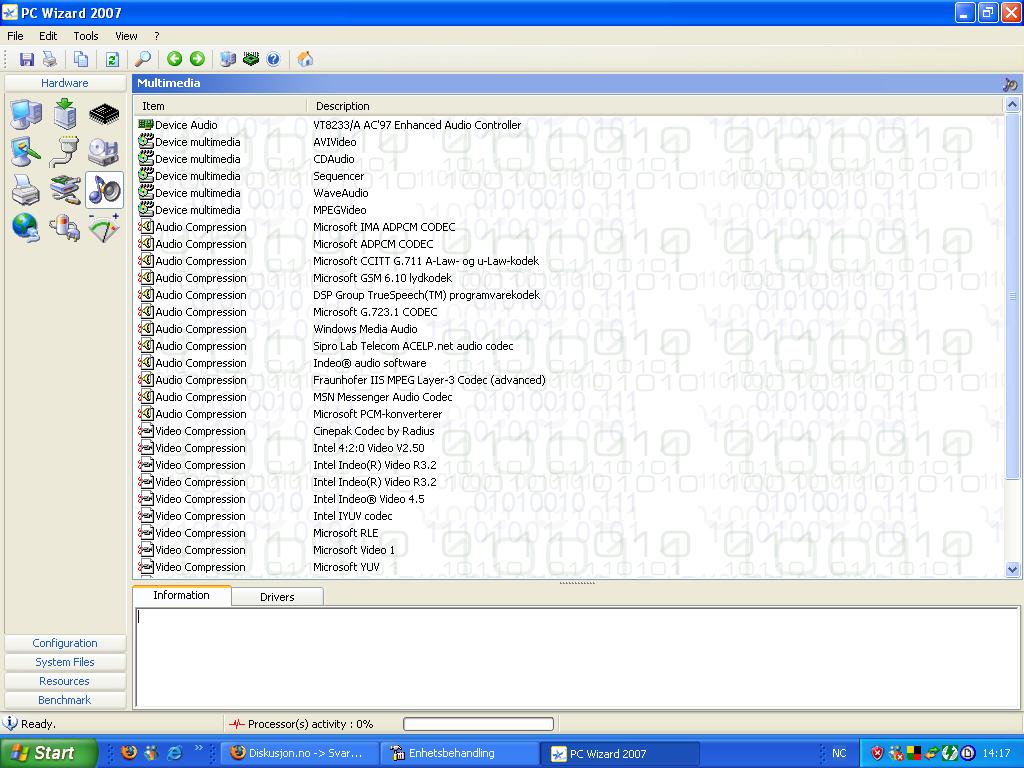Select the CDAudio multimedia device row
The width and height of the screenshot is (1024, 768).
pyautogui.click(x=568, y=159)
